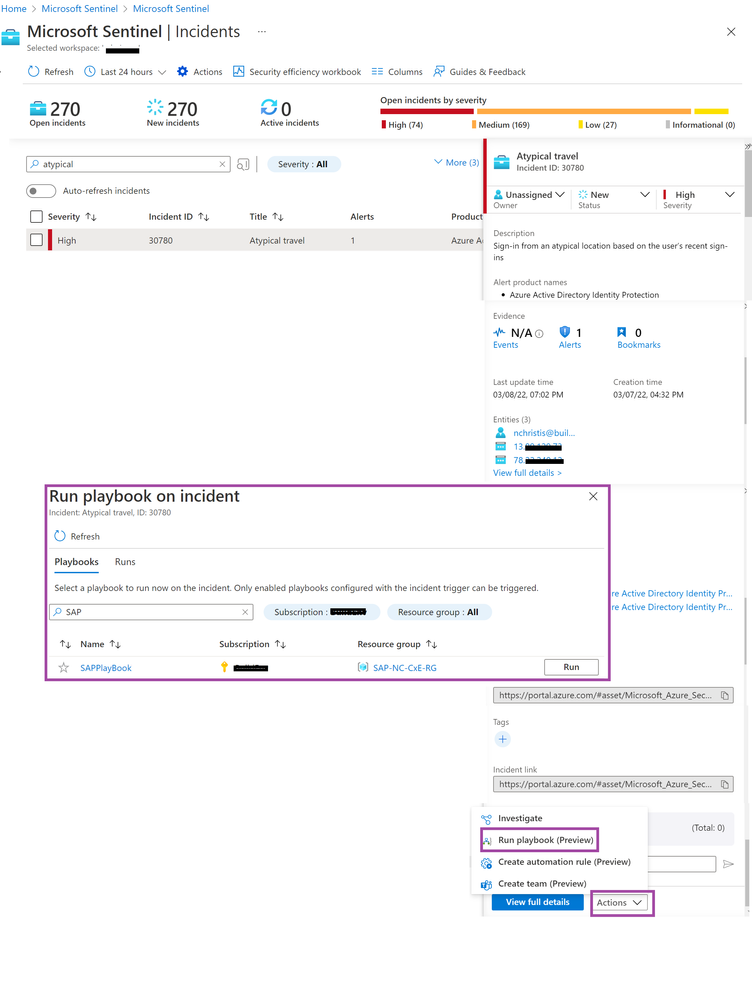Viewport: 752px width, 999px height.
Task: Open the Last 24 hours time range
Action: point(125,72)
